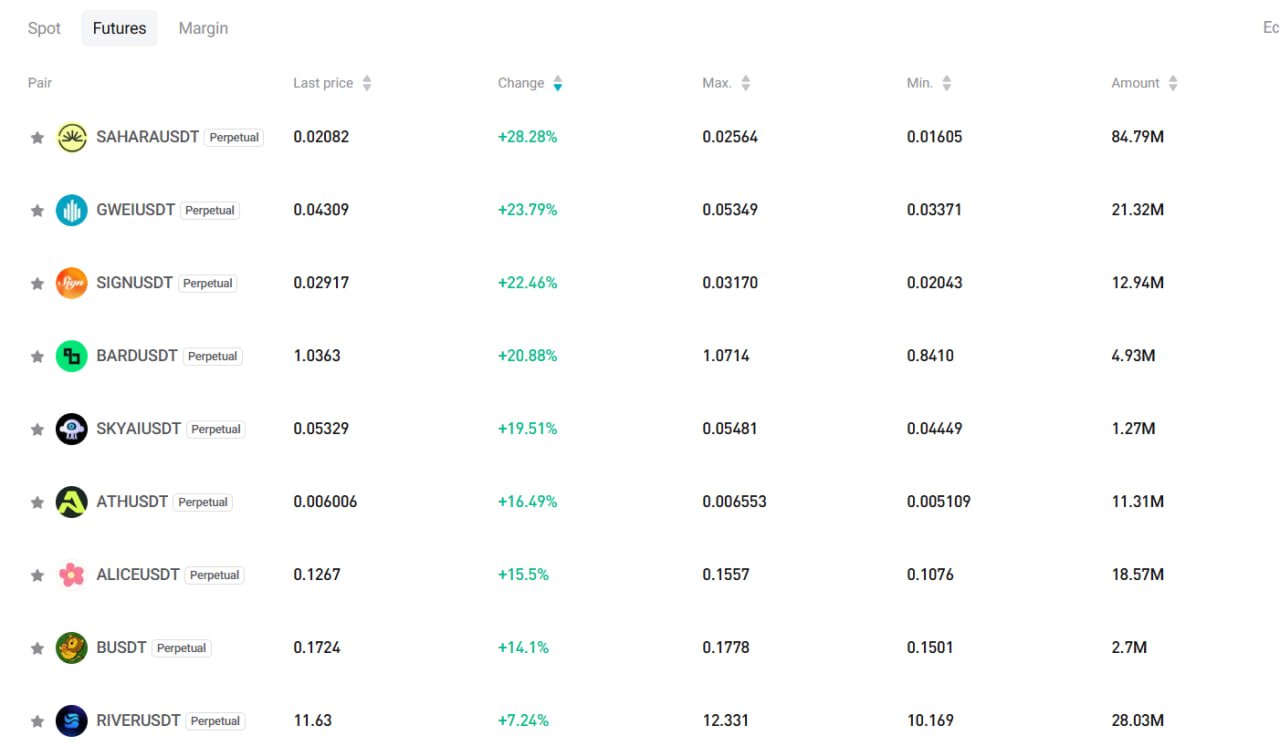Sort by Max. column arrows

746,84
